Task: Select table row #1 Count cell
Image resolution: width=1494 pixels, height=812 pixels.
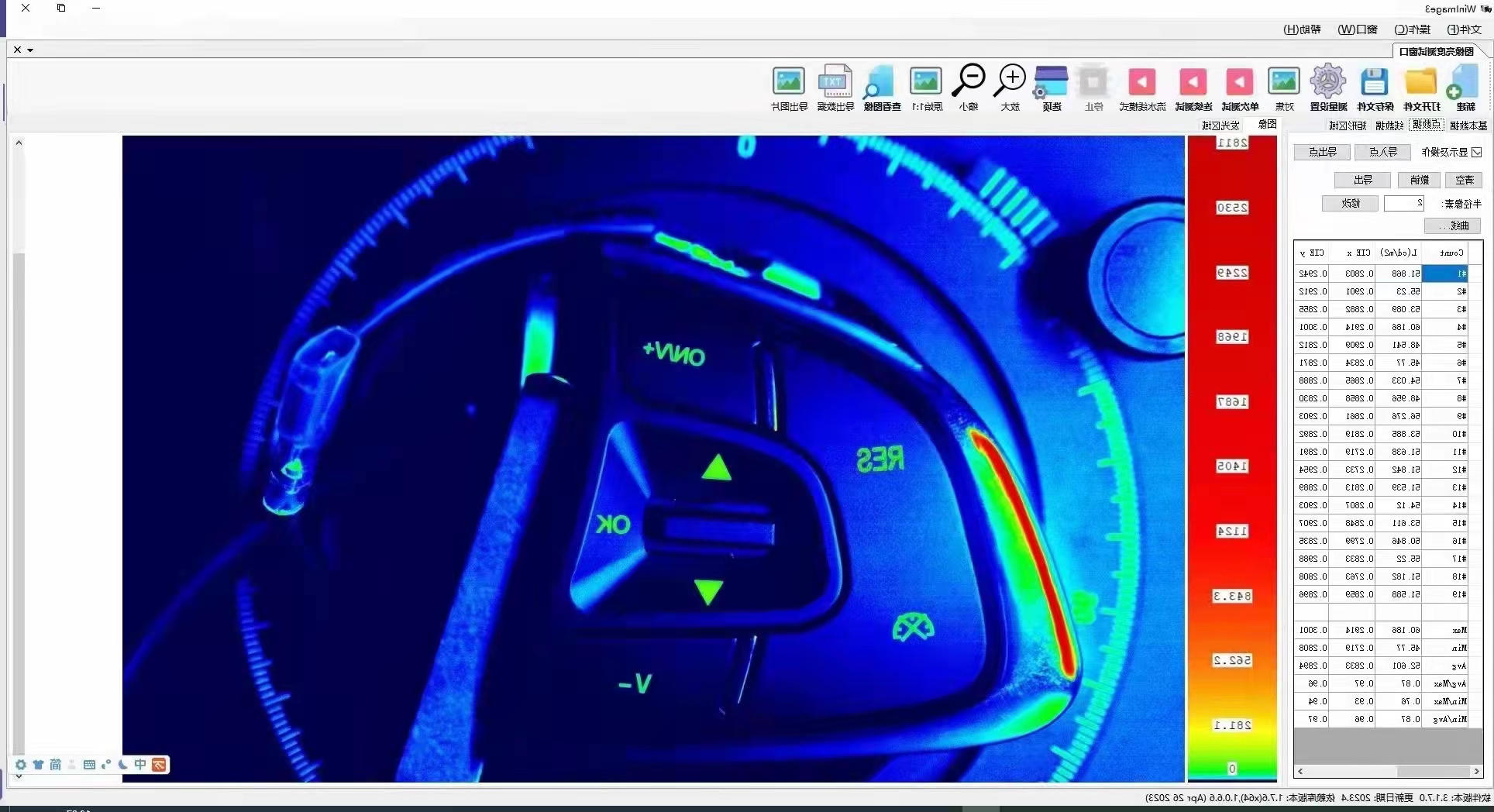Action: pos(1445,274)
